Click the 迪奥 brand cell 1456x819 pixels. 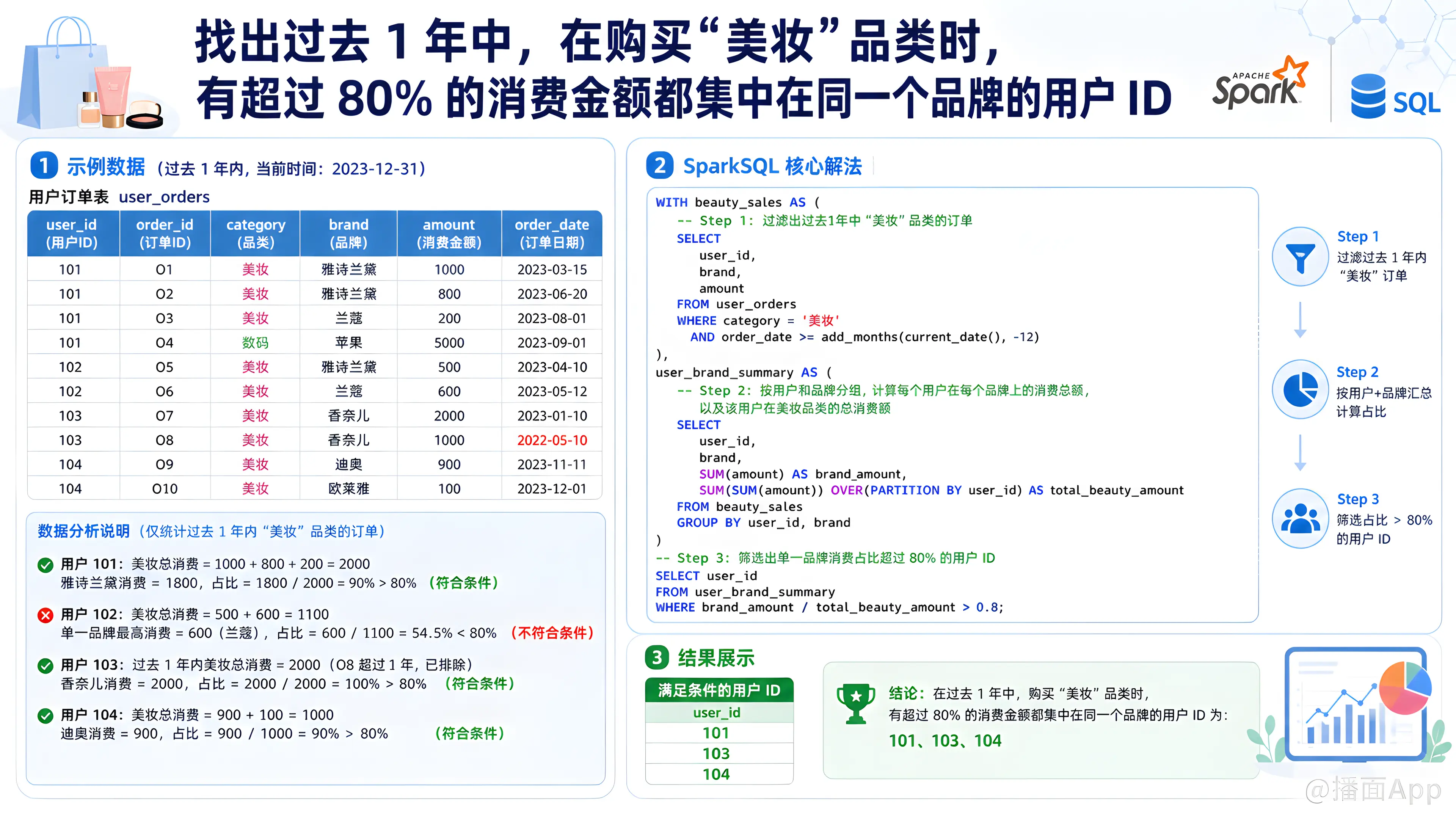[349, 464]
